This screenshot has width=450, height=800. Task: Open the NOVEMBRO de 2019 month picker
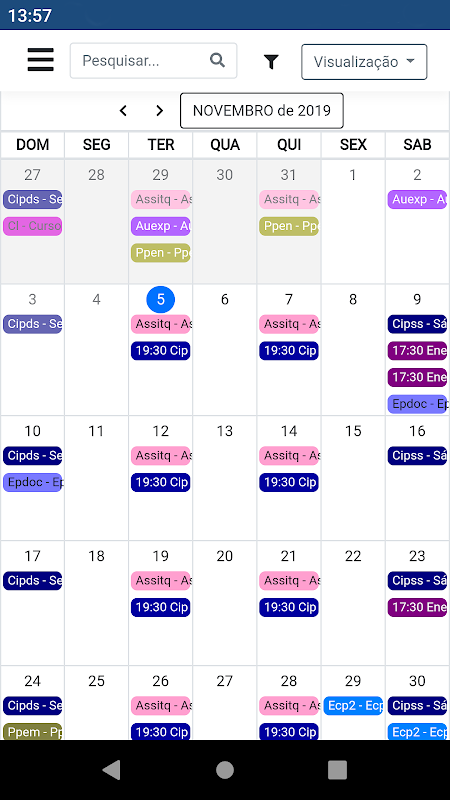[262, 111]
